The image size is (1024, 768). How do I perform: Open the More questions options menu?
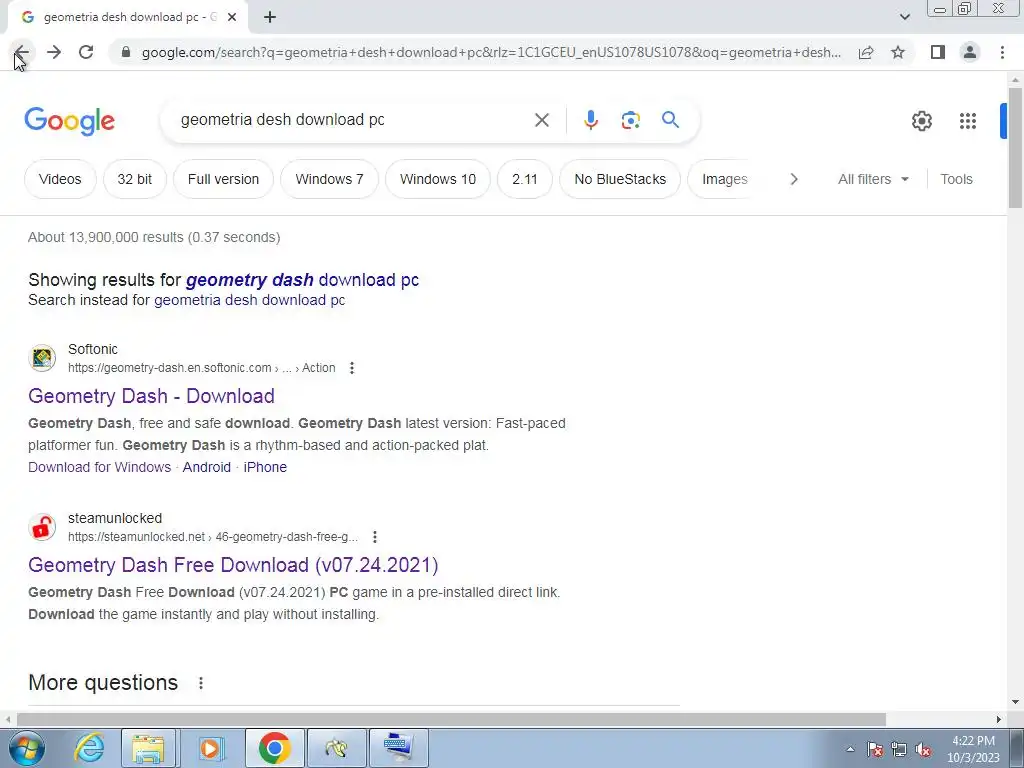pos(200,683)
